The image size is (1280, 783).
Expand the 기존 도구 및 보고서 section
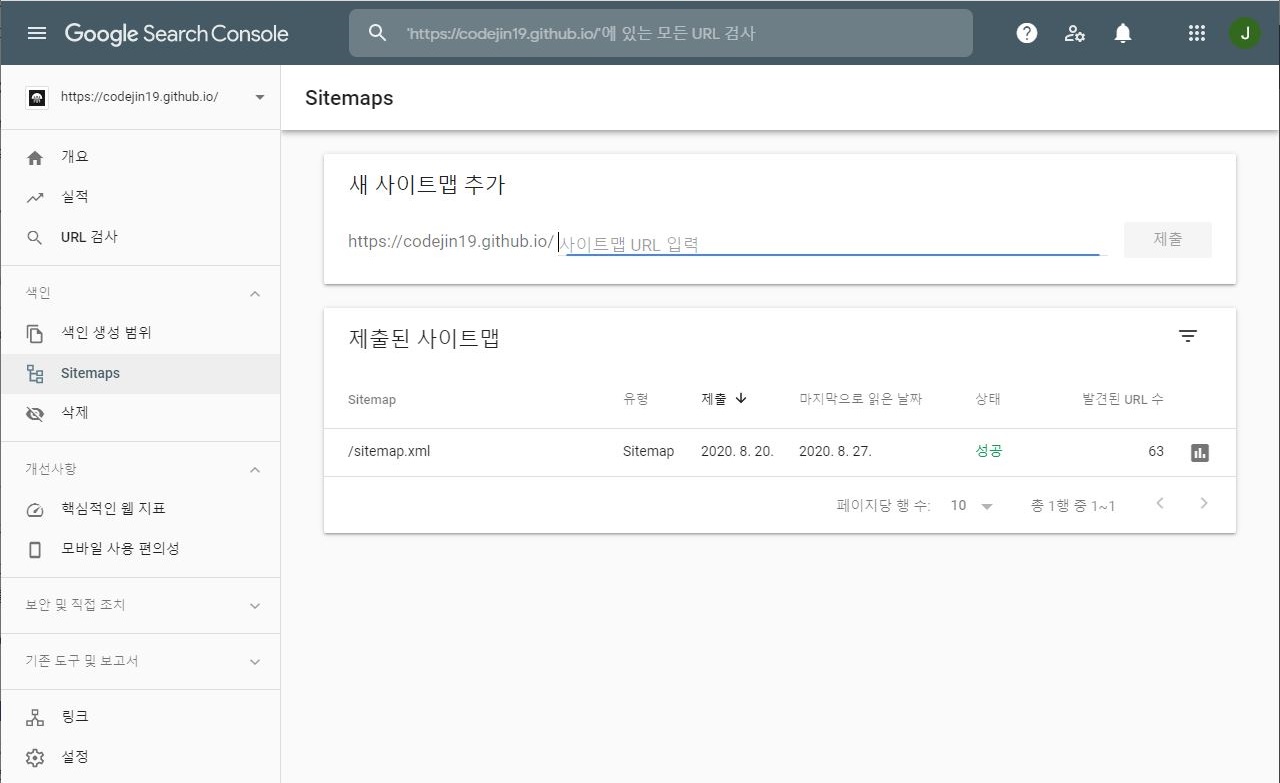coord(254,661)
